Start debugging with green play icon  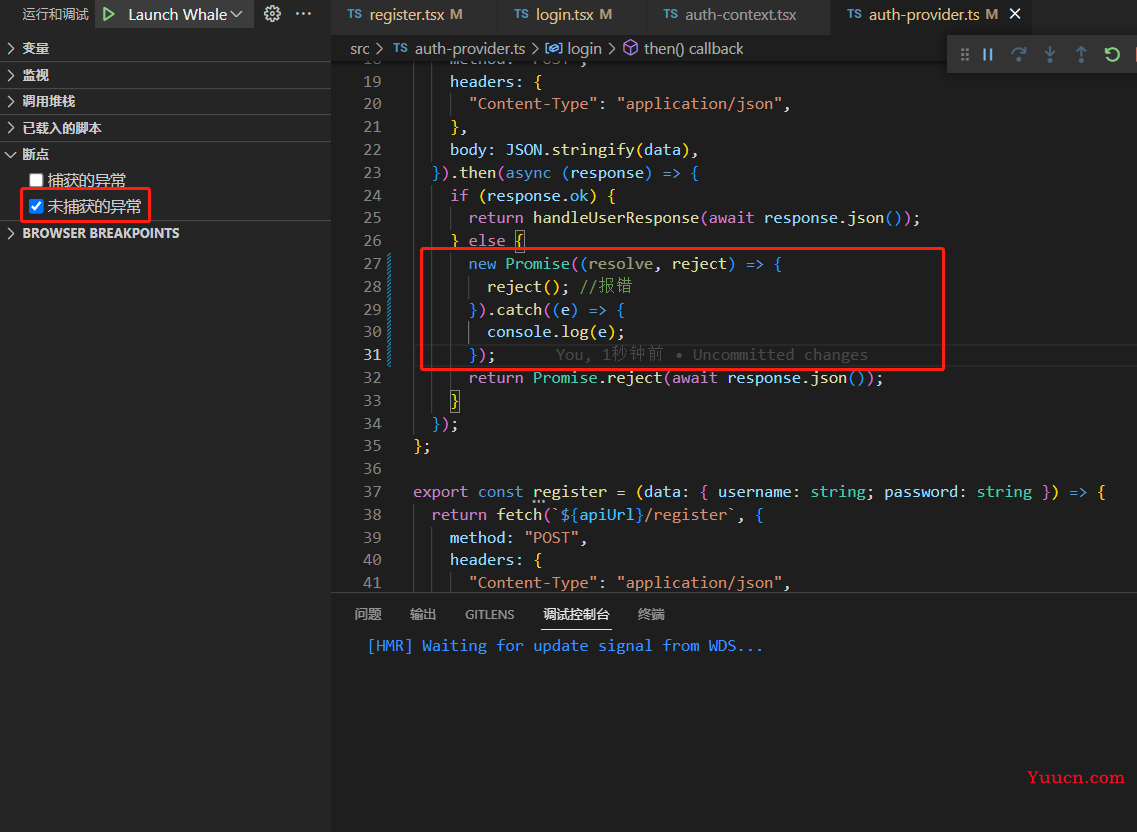[109, 14]
